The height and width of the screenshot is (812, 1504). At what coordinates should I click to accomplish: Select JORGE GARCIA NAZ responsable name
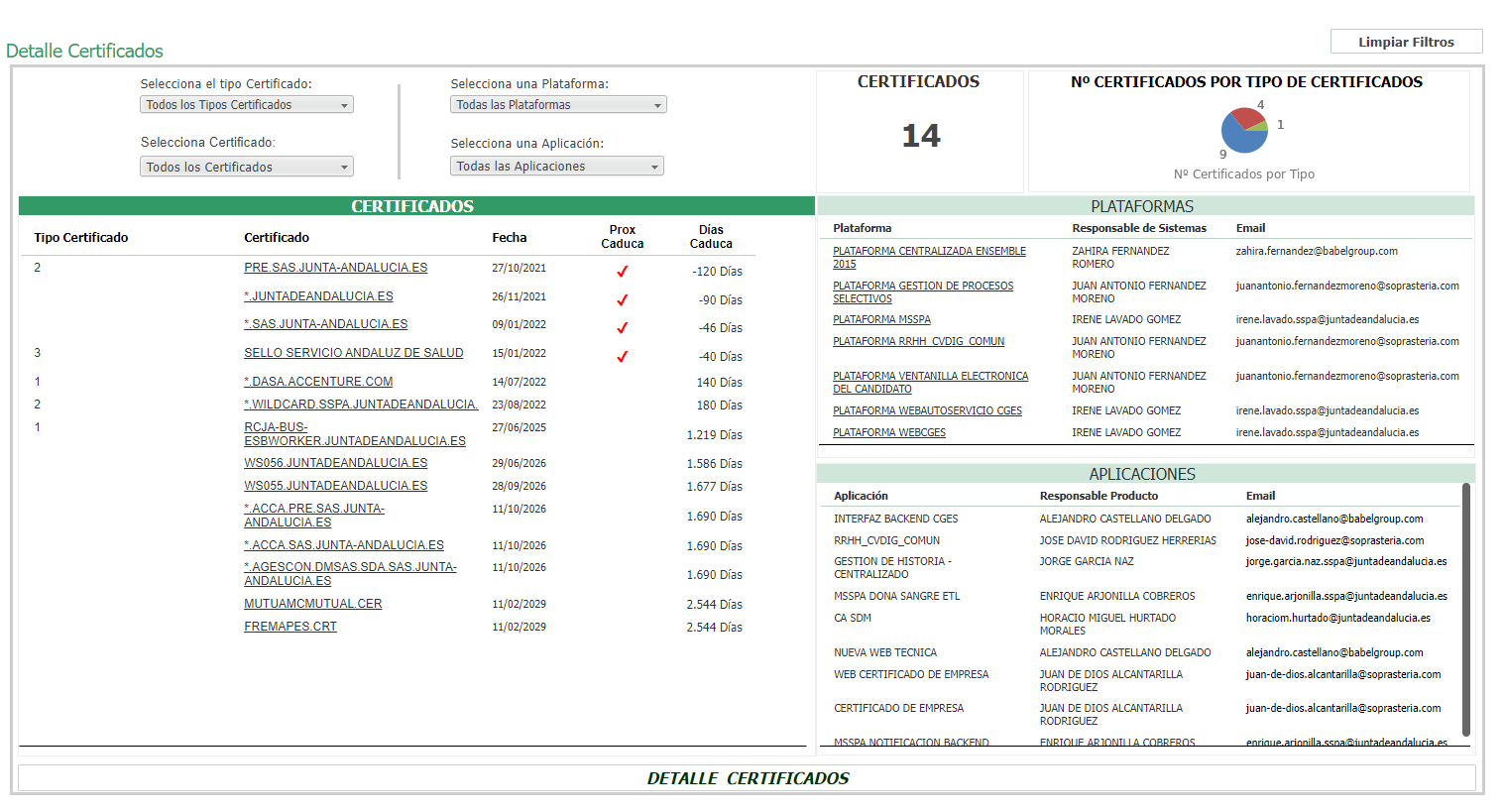click(1087, 562)
